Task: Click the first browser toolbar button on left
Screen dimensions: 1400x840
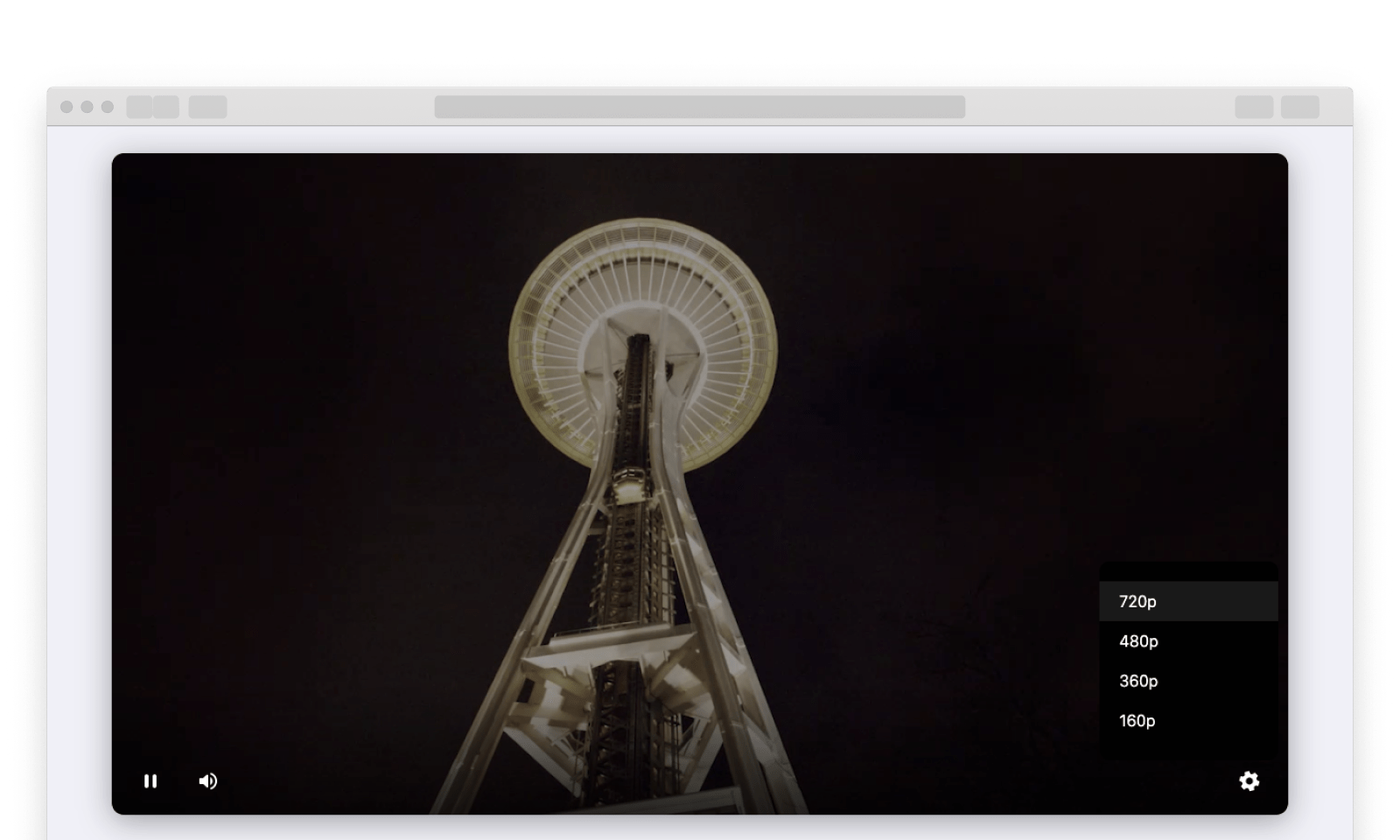Action: click(x=139, y=107)
